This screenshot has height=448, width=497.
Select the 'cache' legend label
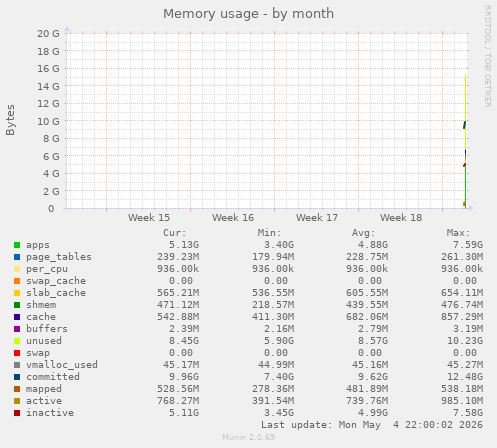pos(41,317)
